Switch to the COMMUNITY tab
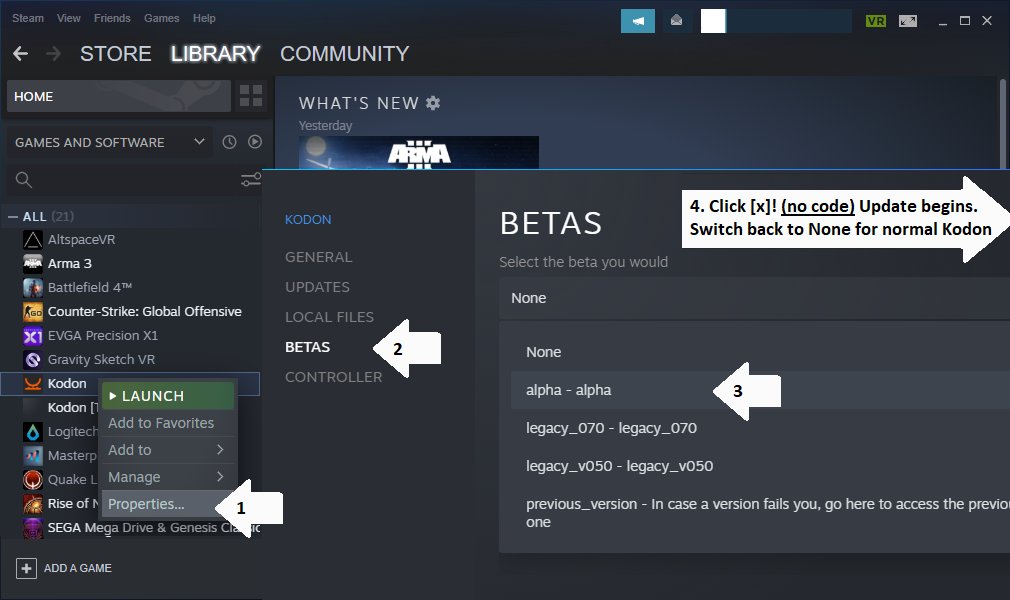 click(345, 53)
